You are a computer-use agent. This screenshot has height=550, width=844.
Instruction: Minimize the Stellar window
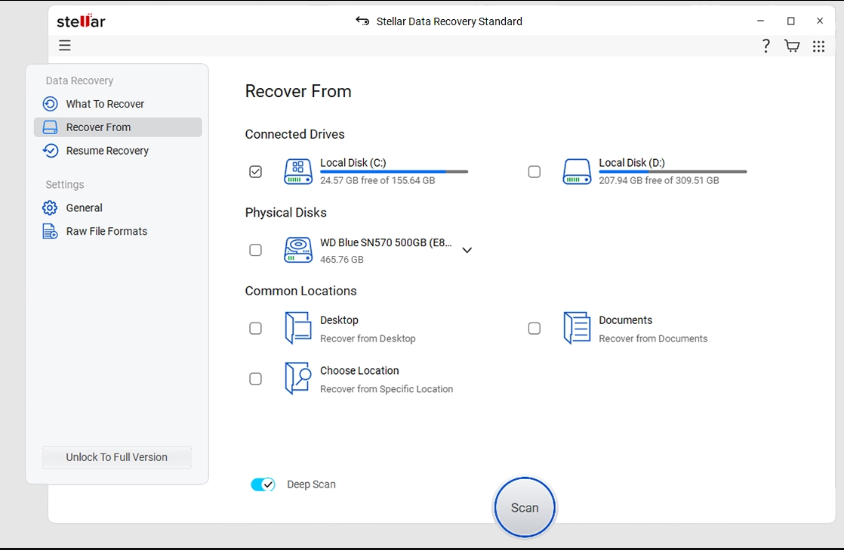click(x=761, y=21)
